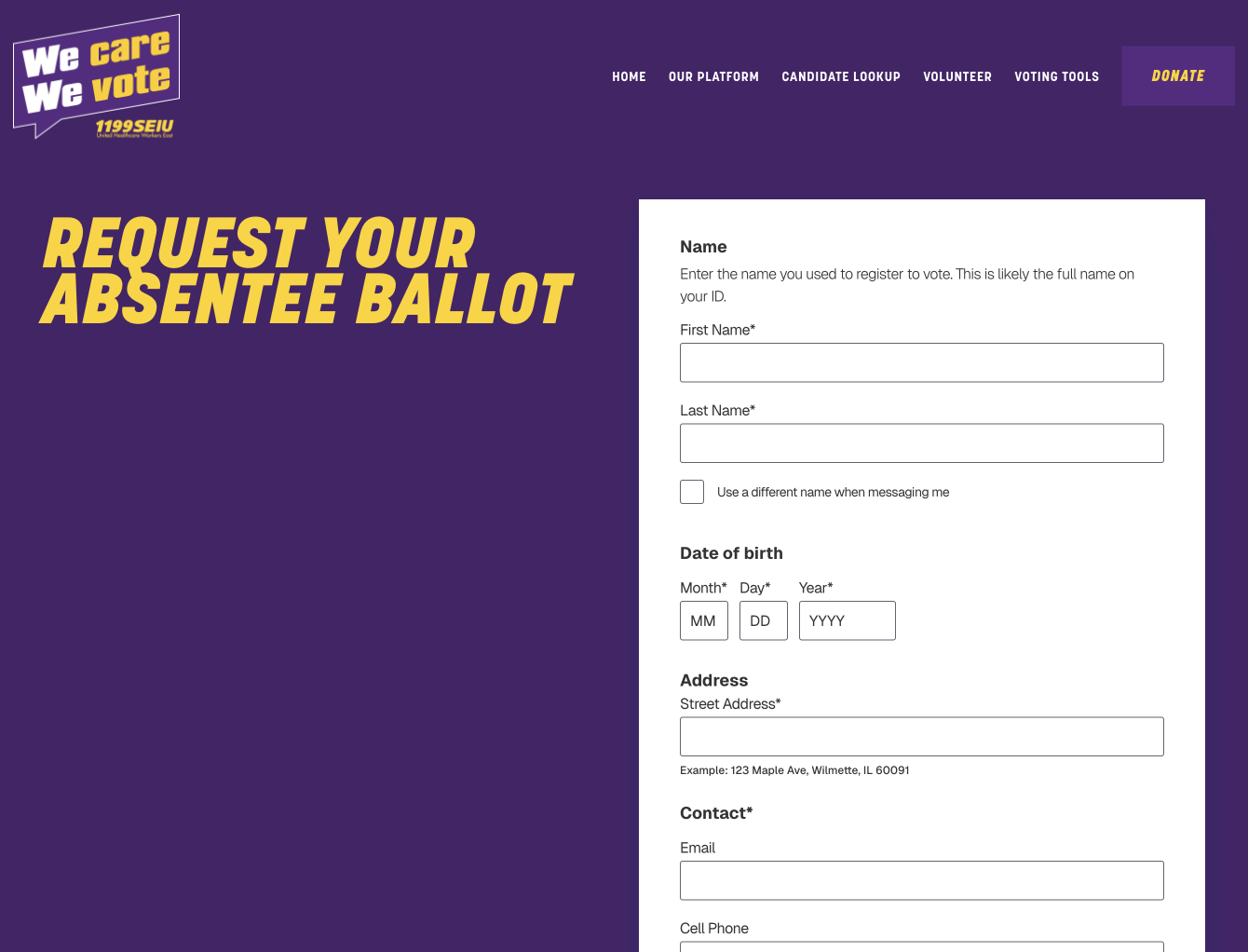Image resolution: width=1248 pixels, height=952 pixels.
Task: Select the birth Year YYYY field
Action: pos(848,620)
